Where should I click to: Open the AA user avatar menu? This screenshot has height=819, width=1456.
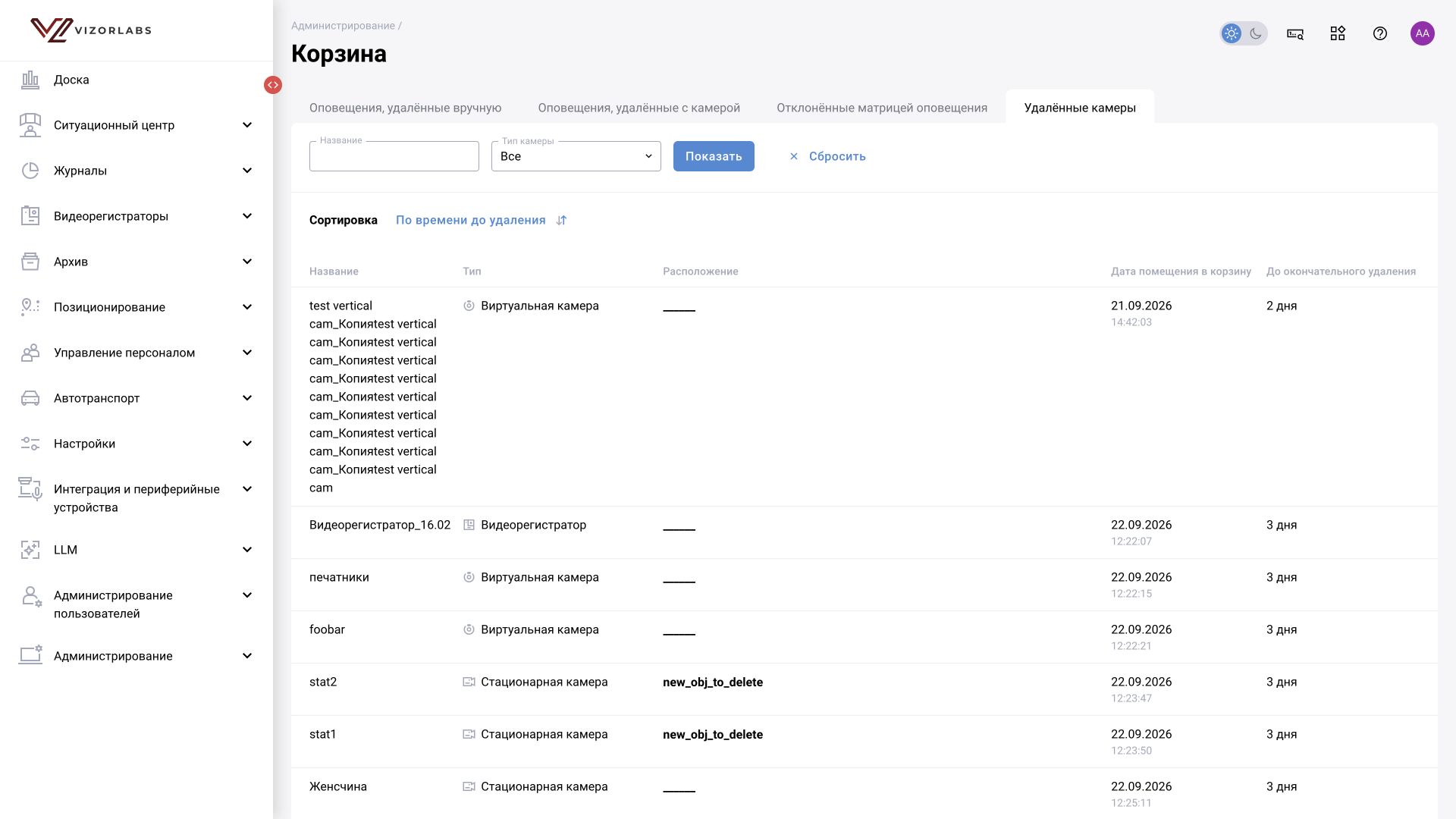click(x=1423, y=33)
